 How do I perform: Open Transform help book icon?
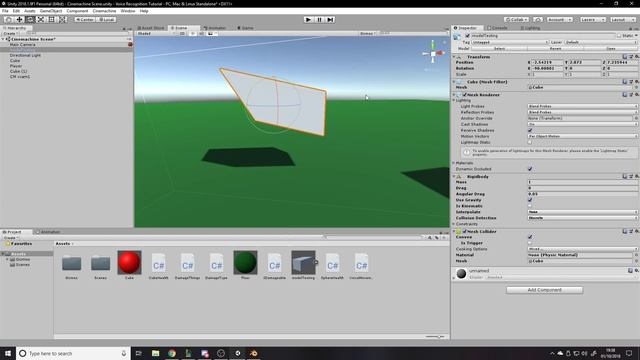pos(624,57)
